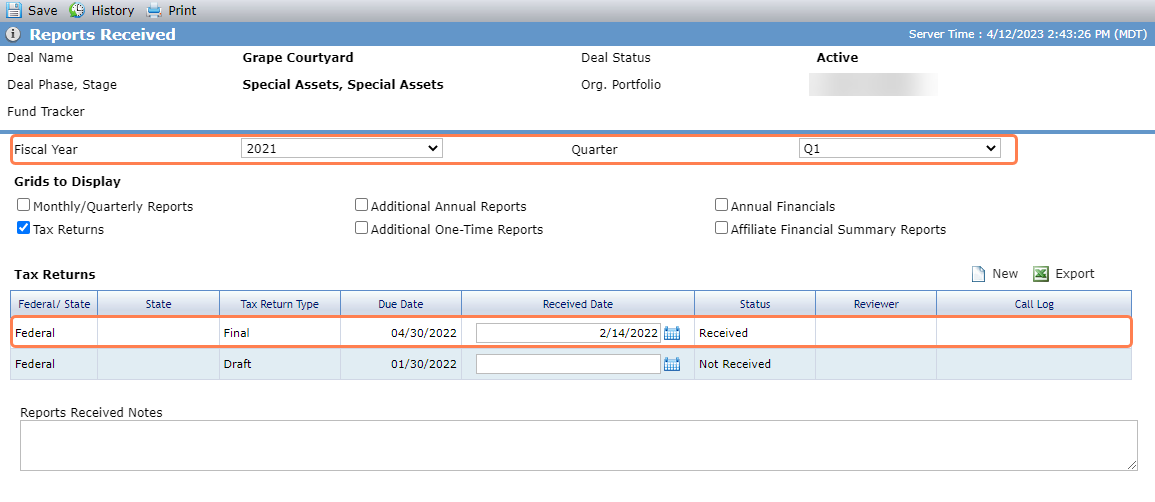Click the Server Time display
The height and width of the screenshot is (502, 1155).
[x=1027, y=35]
